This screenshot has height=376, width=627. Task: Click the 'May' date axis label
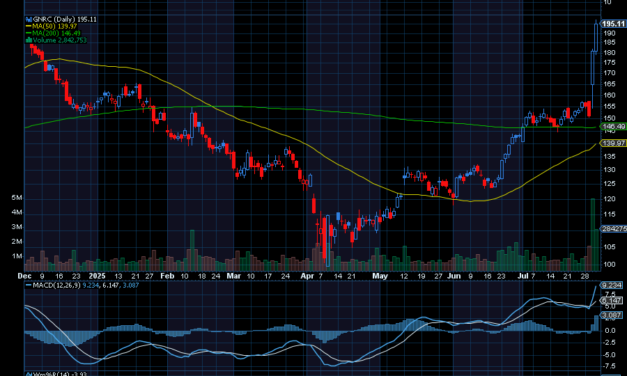click(x=380, y=276)
